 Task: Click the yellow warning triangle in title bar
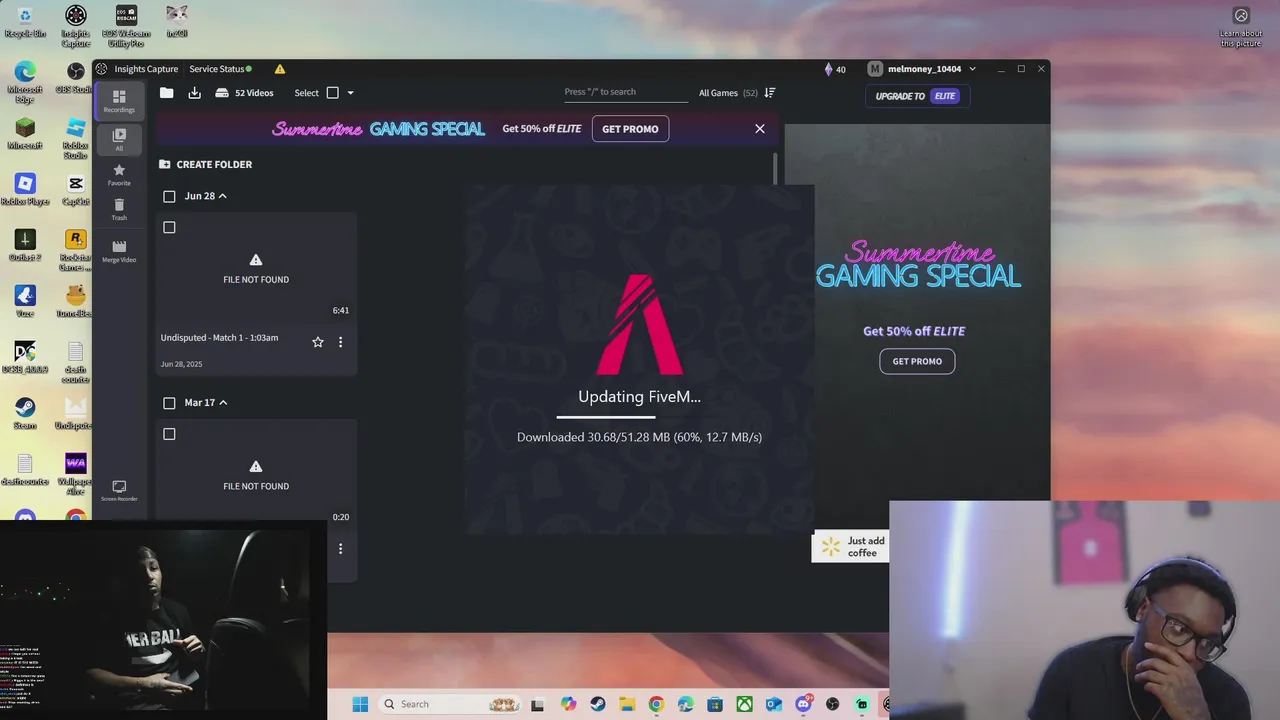(x=280, y=69)
